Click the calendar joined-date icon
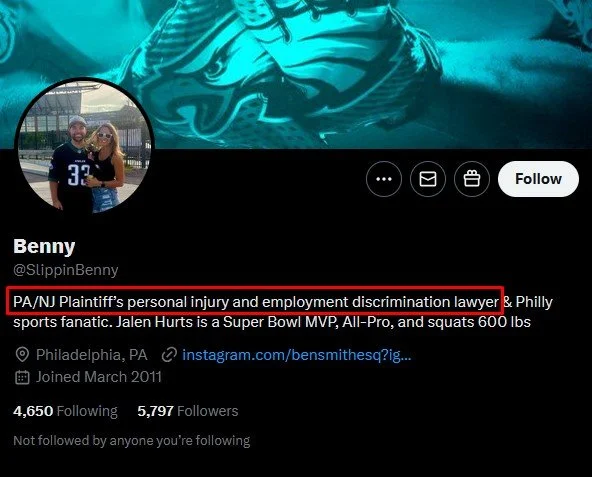Image resolution: width=592 pixels, height=477 pixels. (x=22, y=377)
